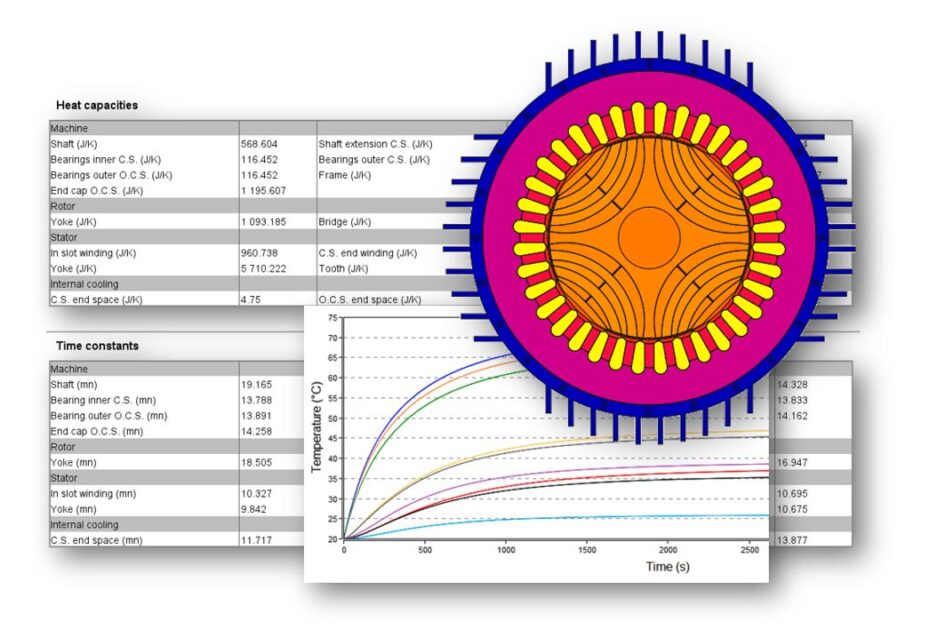Click the Rotor section row in Time constants

pos(63,447)
